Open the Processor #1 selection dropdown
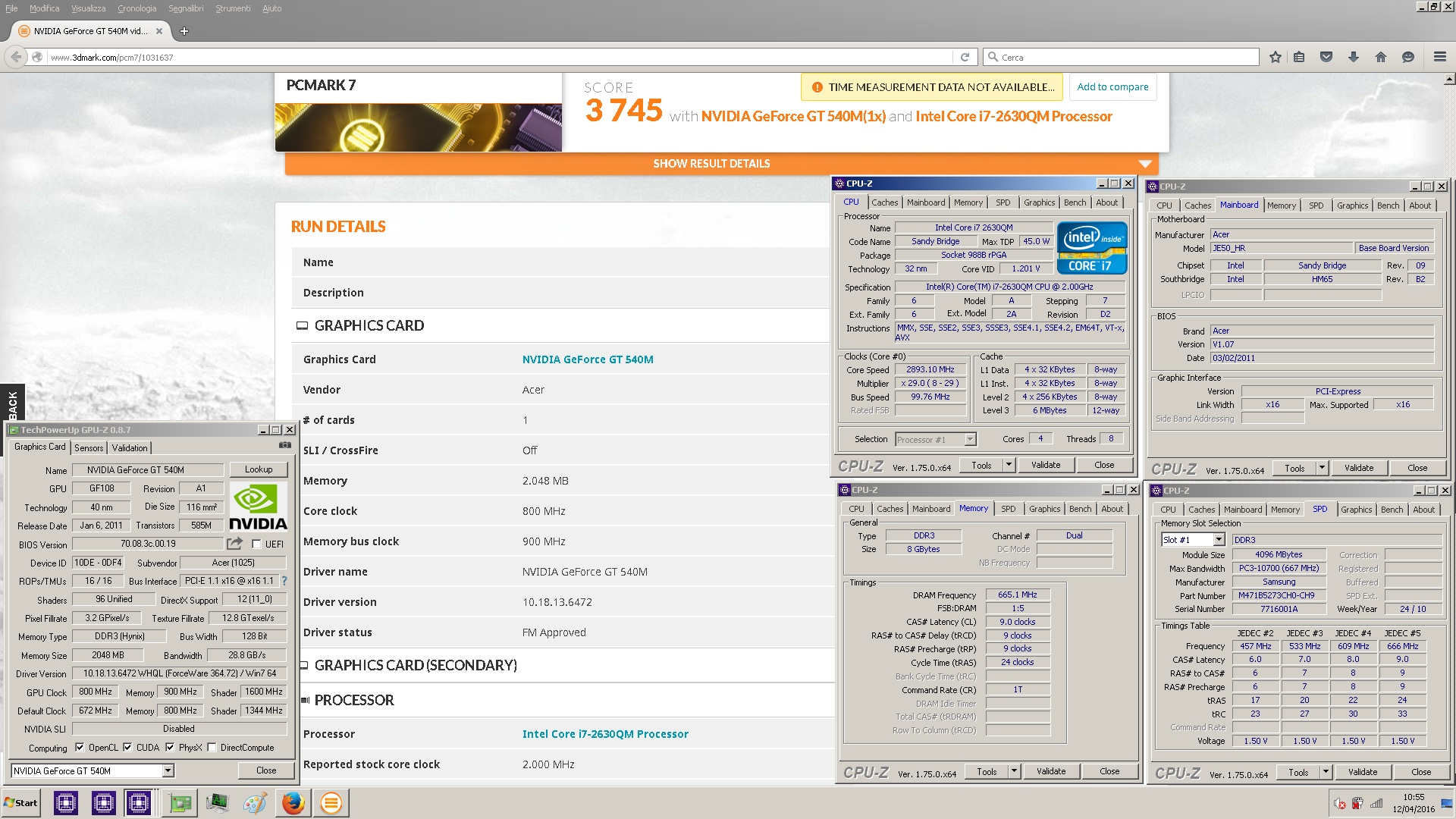 pos(970,439)
